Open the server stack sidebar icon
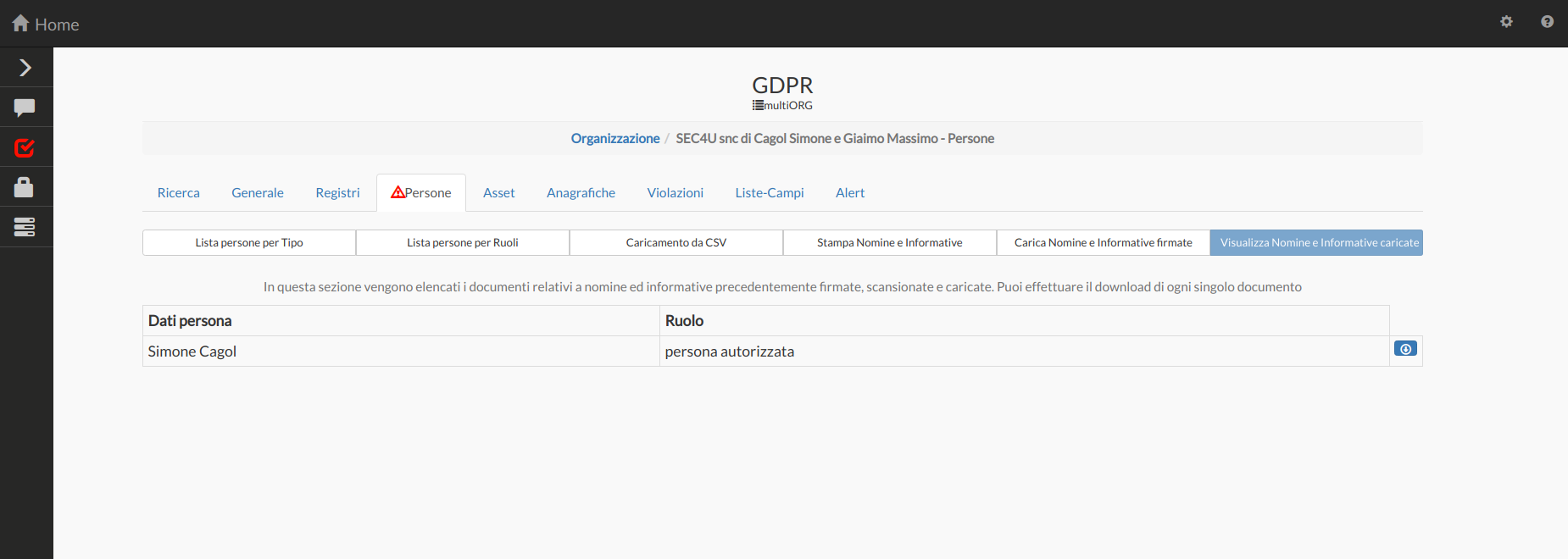This screenshot has height=559, width=1568. pos(25,227)
